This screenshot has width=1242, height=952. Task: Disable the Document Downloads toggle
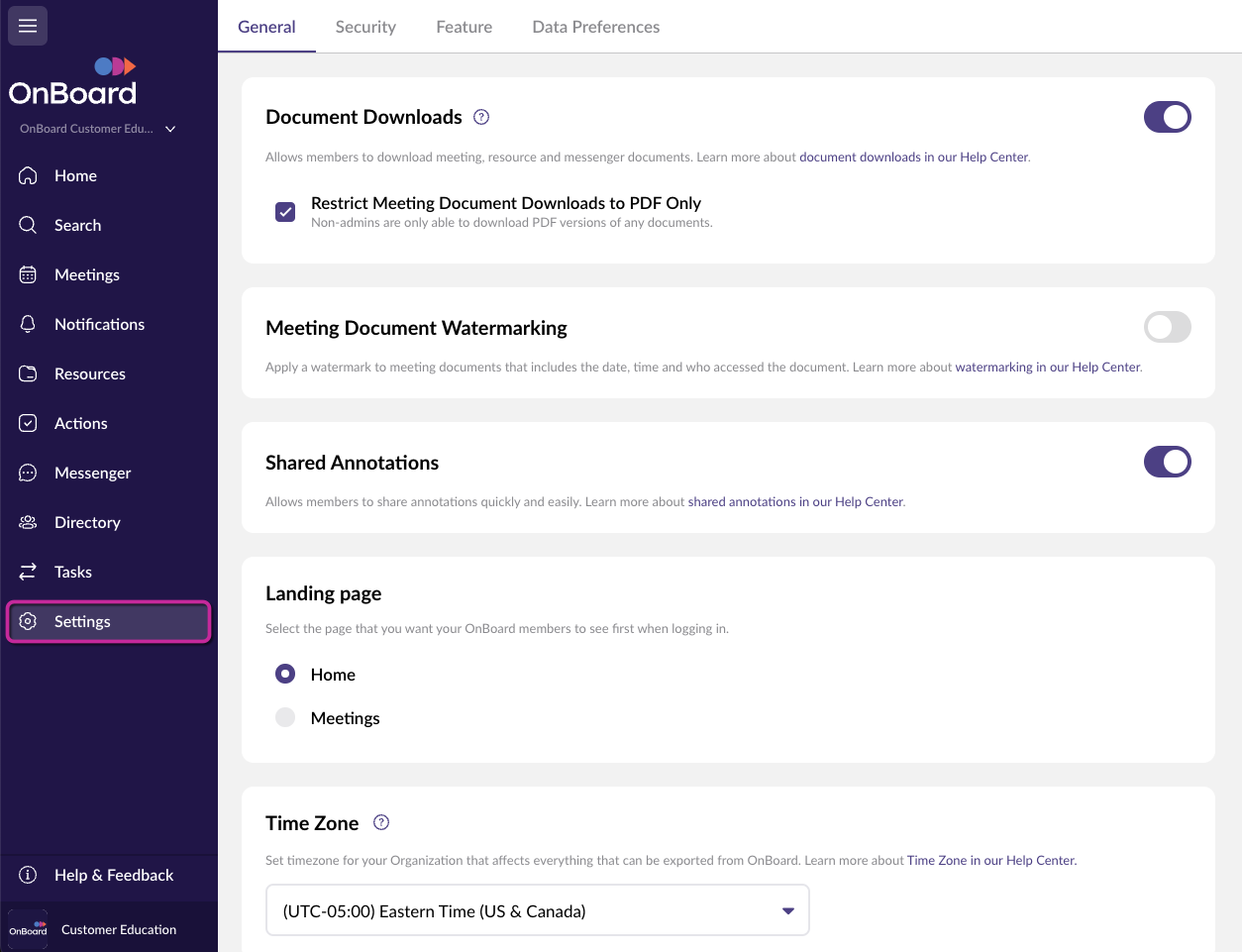[x=1167, y=117]
